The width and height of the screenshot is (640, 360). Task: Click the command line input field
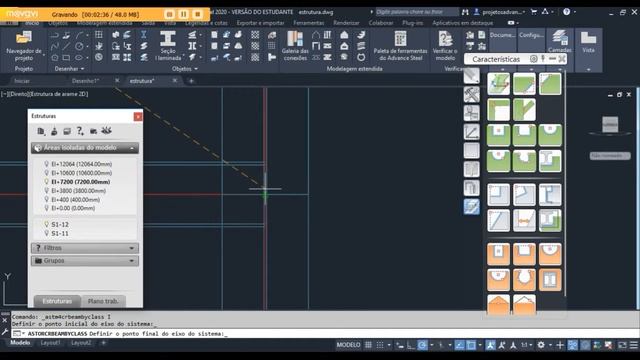point(324,333)
